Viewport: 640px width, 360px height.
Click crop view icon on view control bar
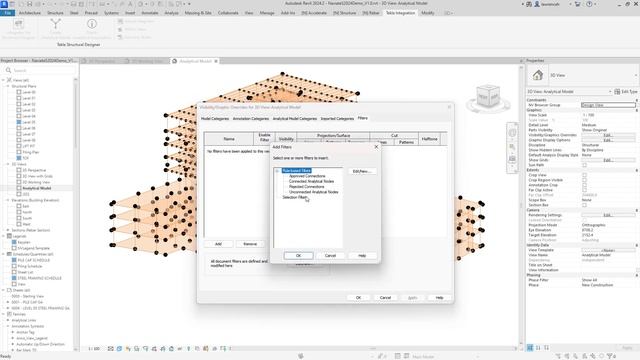[x=154, y=349]
